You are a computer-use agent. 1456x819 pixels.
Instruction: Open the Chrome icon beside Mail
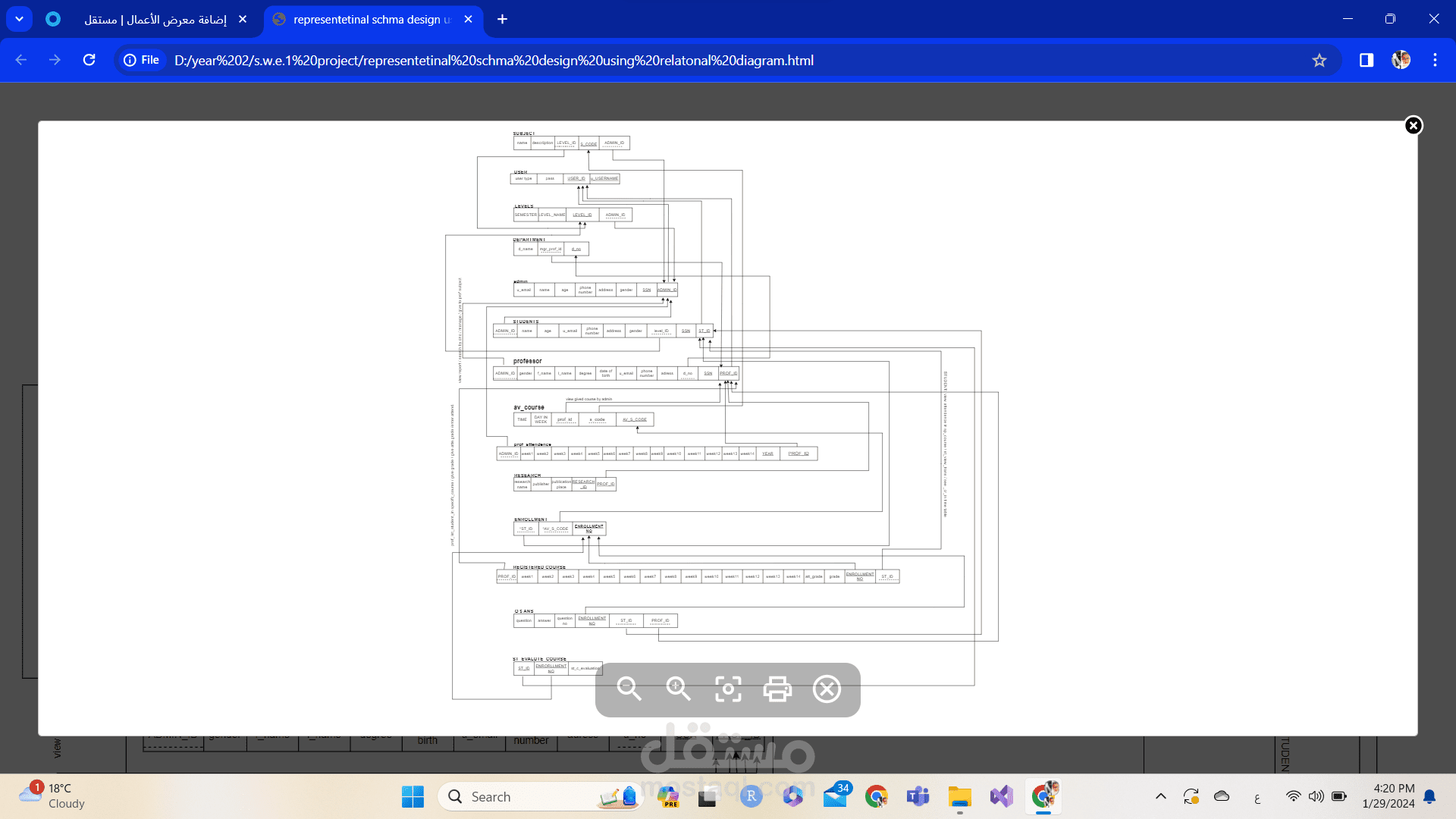coord(877,796)
